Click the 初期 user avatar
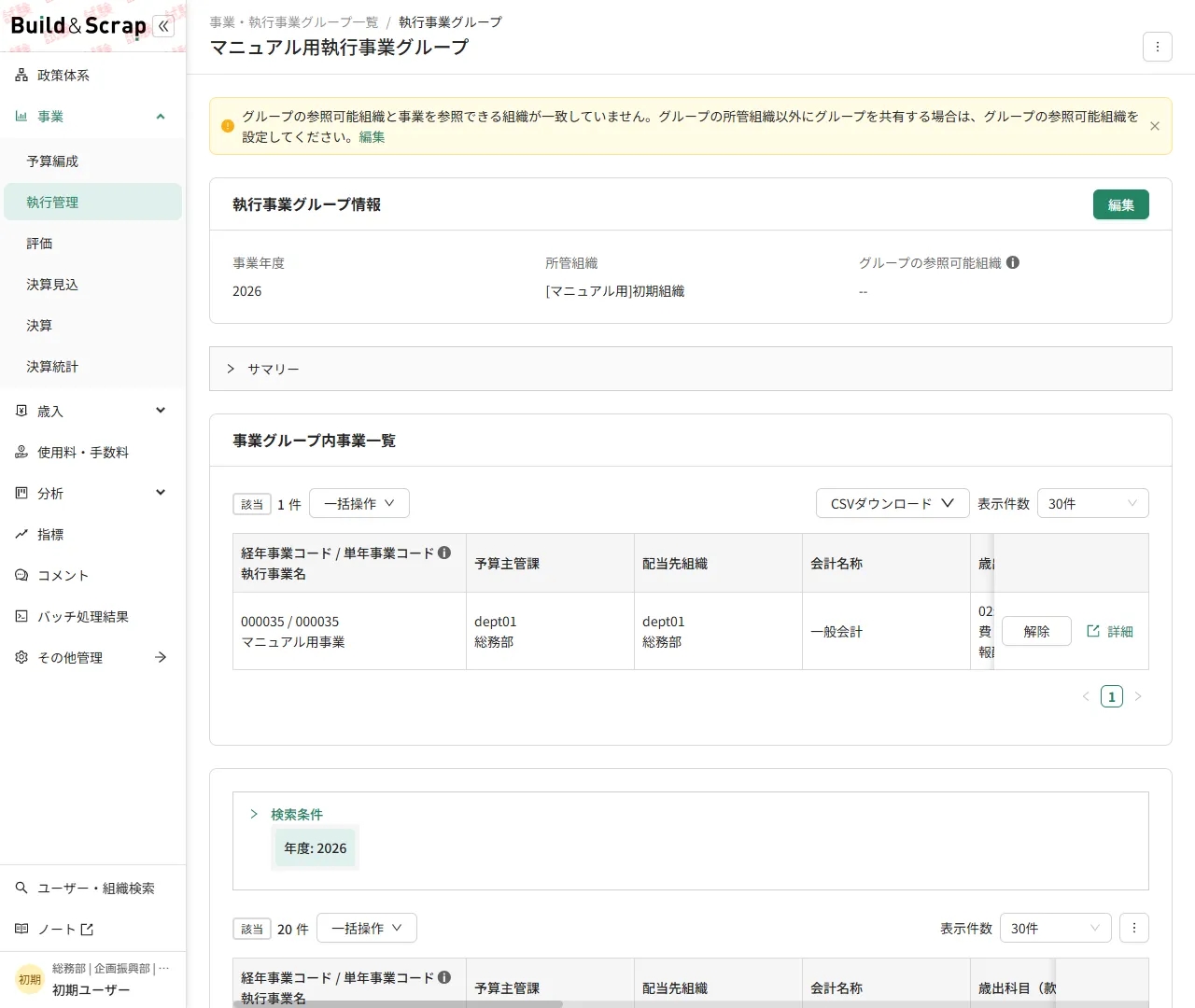The height and width of the screenshot is (1008, 1195). pos(30,979)
